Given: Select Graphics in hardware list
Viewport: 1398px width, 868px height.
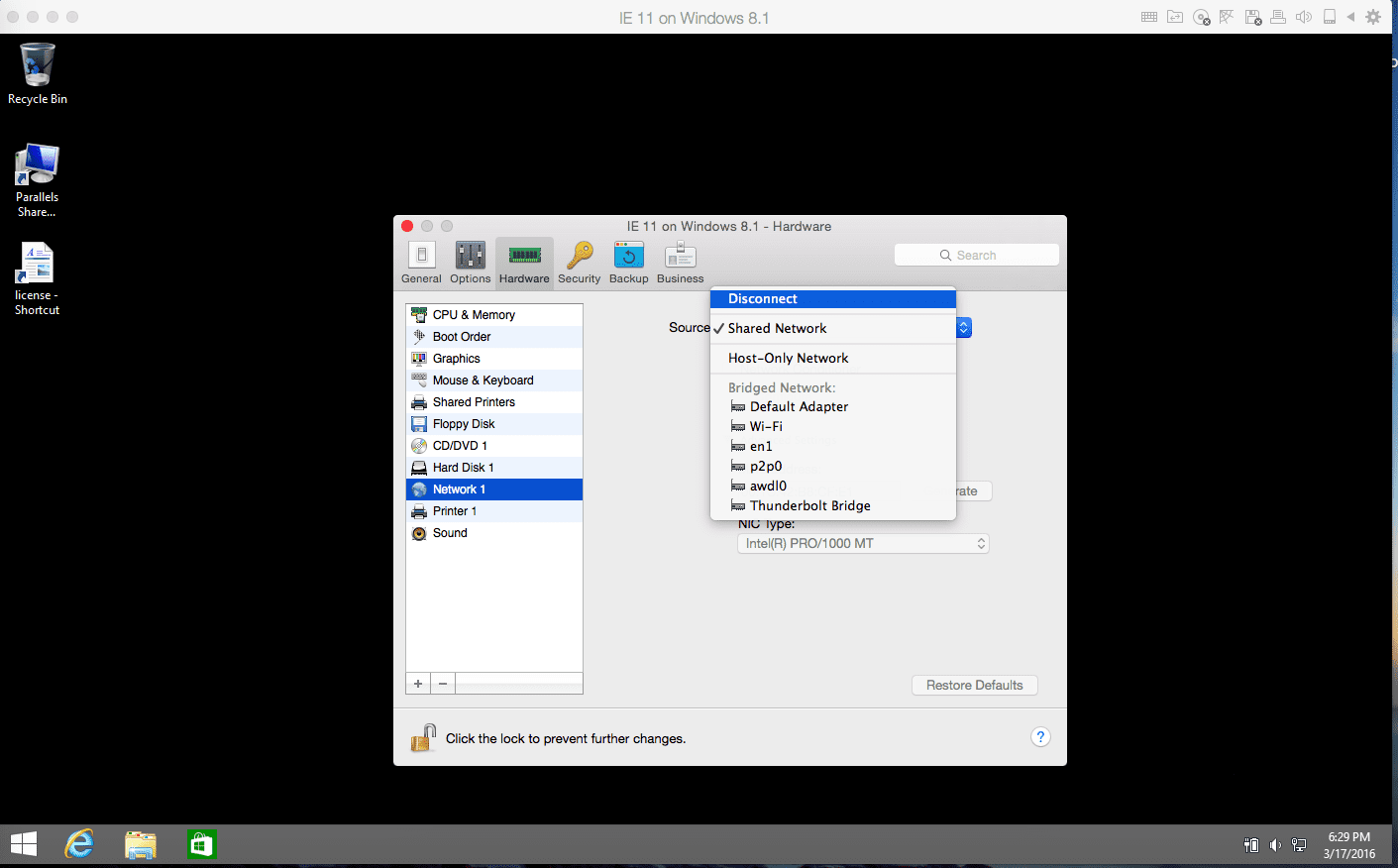Looking at the screenshot, I should [494, 359].
